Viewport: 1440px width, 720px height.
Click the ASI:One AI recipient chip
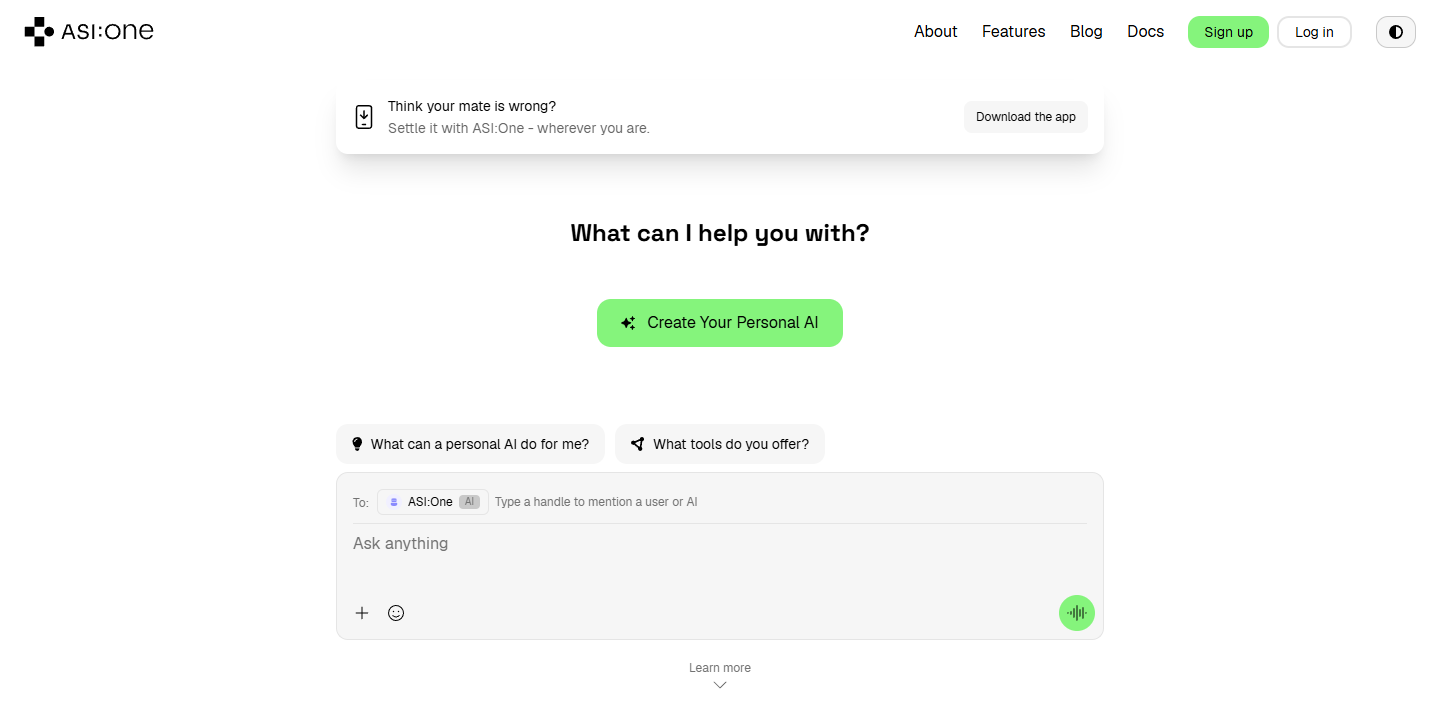click(x=433, y=502)
